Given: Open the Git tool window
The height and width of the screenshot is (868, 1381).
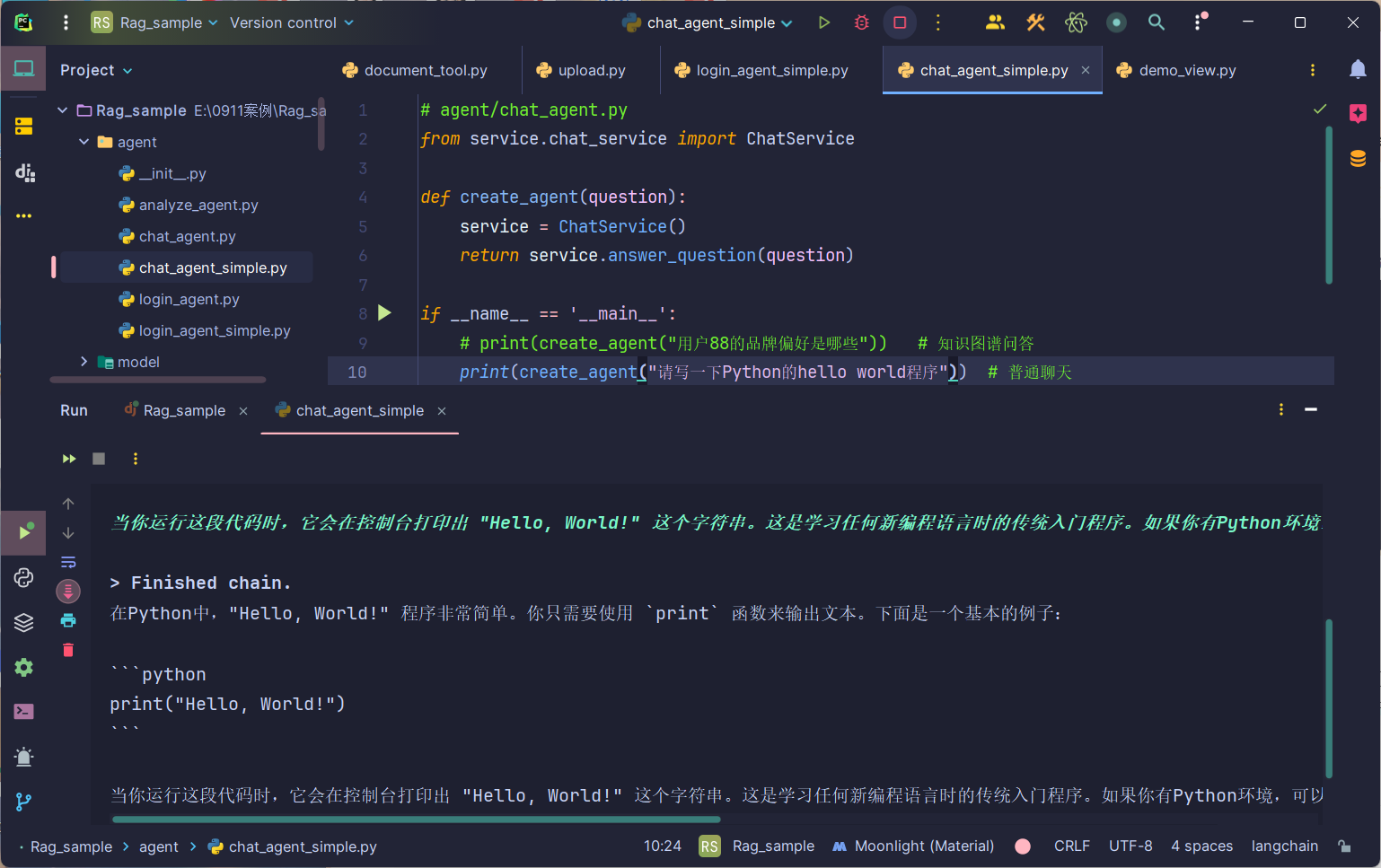Looking at the screenshot, I should click(24, 802).
